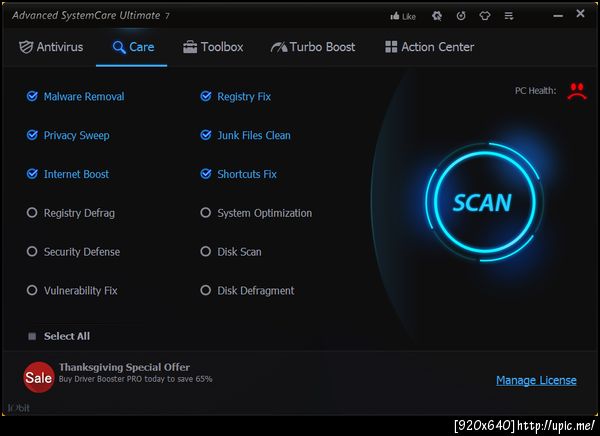The height and width of the screenshot is (436, 600).
Task: Uncheck Registry Fix
Action: 206,96
